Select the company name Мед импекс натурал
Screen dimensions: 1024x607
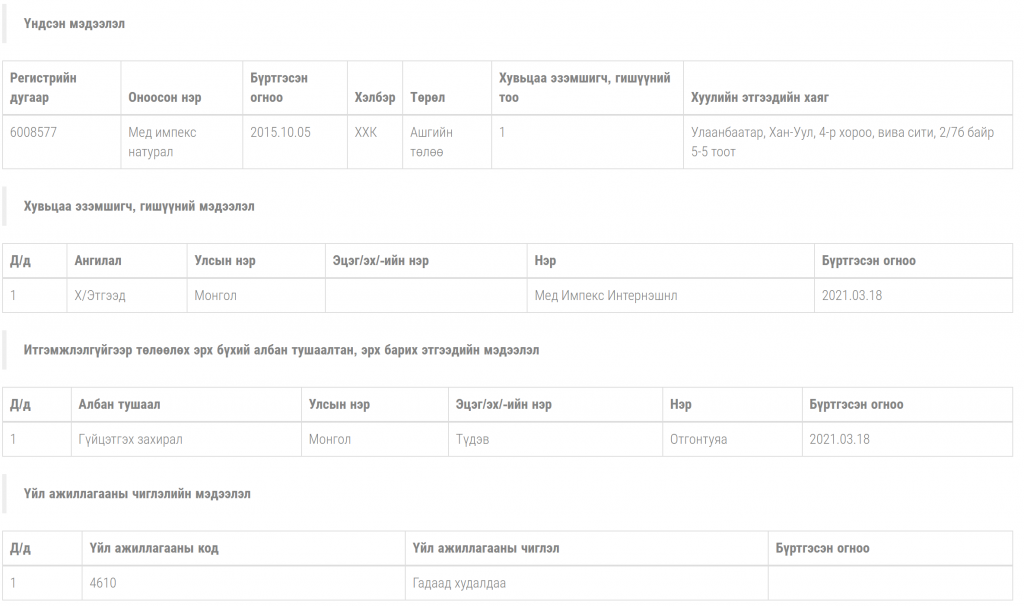(163, 142)
